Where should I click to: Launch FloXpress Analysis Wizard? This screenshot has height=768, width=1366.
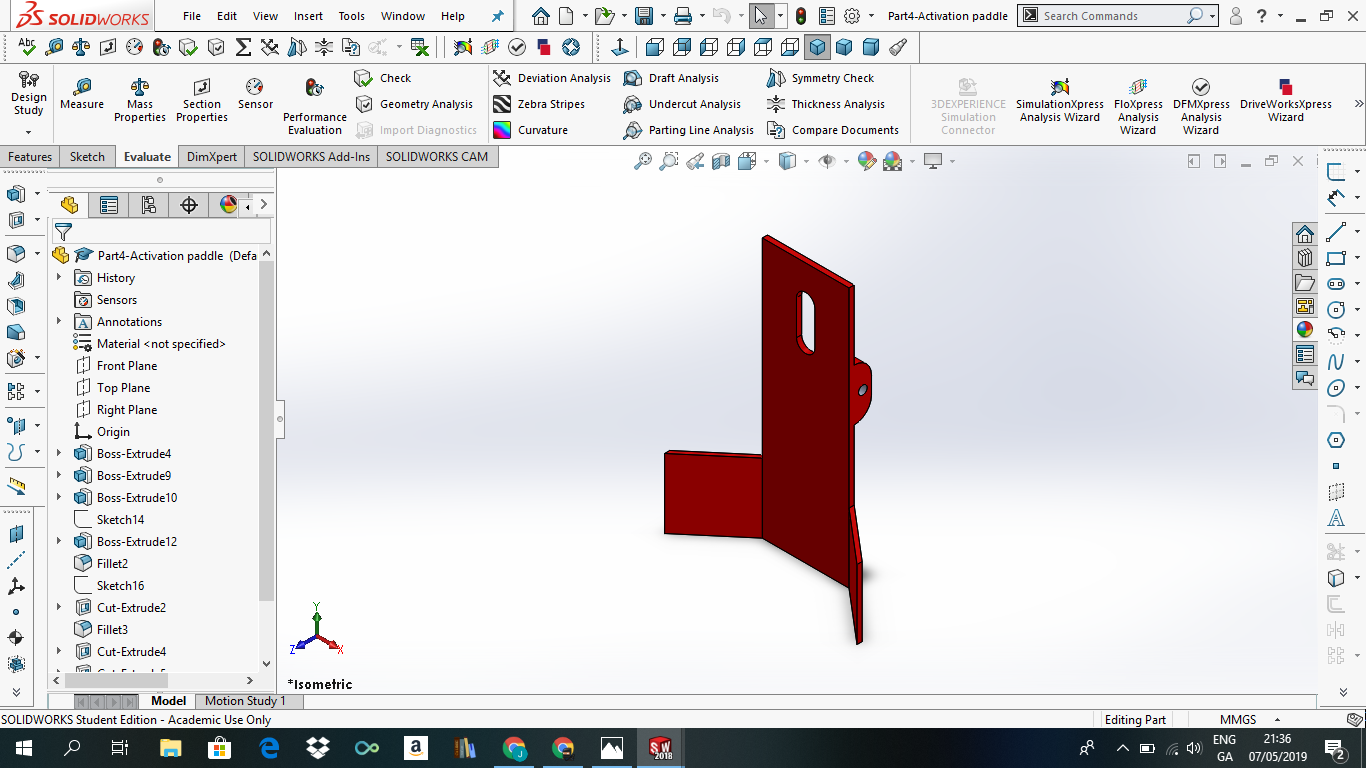pos(1138,107)
